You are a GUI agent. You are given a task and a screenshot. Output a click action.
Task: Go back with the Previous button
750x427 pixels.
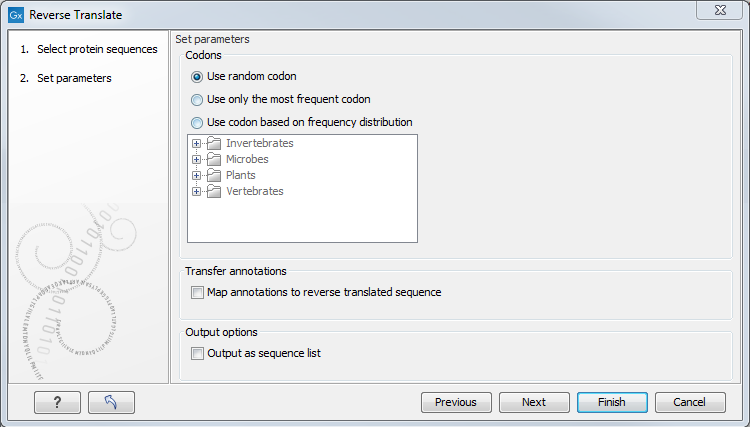455,402
